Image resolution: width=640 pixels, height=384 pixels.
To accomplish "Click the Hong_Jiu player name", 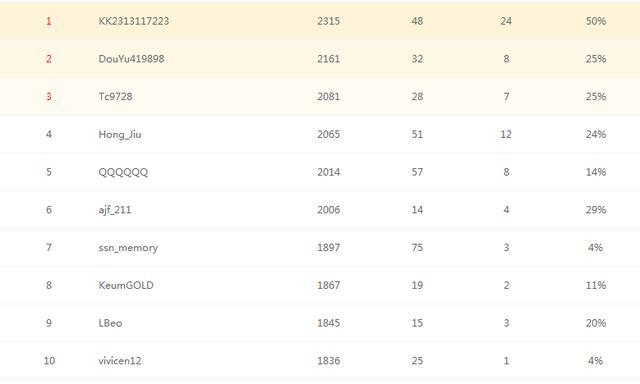I will coord(120,134).
